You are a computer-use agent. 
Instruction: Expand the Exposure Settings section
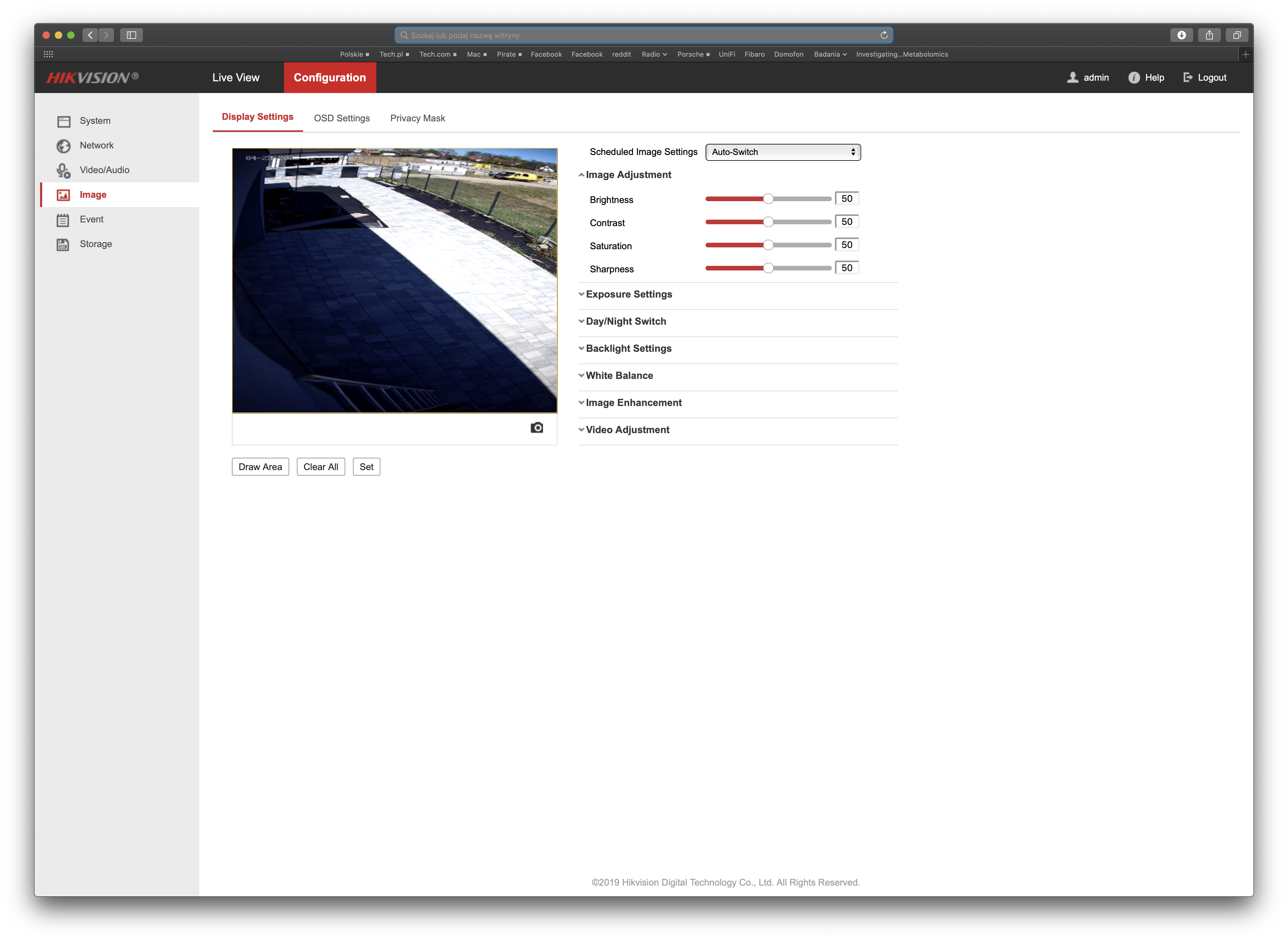click(628, 294)
